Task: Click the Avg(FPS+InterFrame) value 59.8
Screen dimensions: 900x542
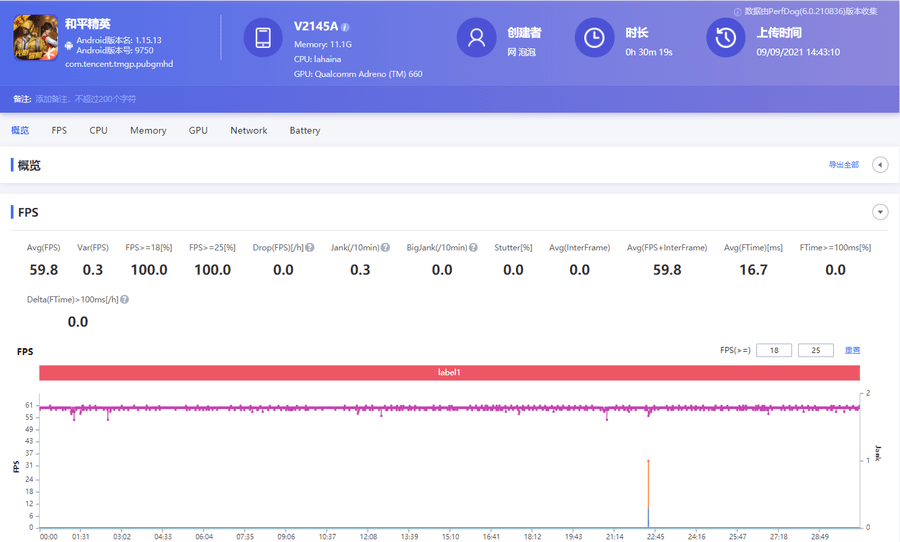Action: (667, 270)
